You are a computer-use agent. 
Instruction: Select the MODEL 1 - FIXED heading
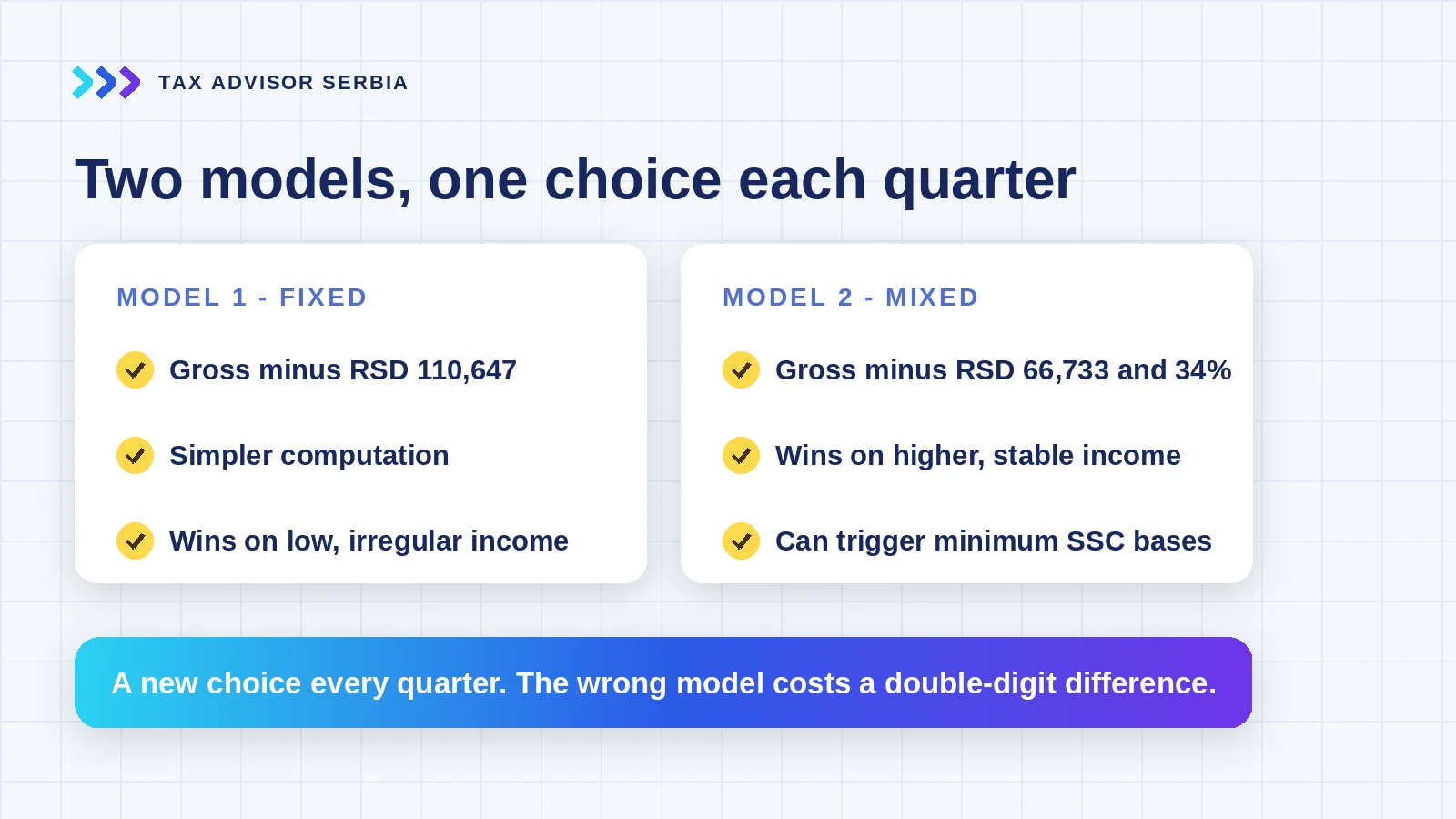[242, 298]
